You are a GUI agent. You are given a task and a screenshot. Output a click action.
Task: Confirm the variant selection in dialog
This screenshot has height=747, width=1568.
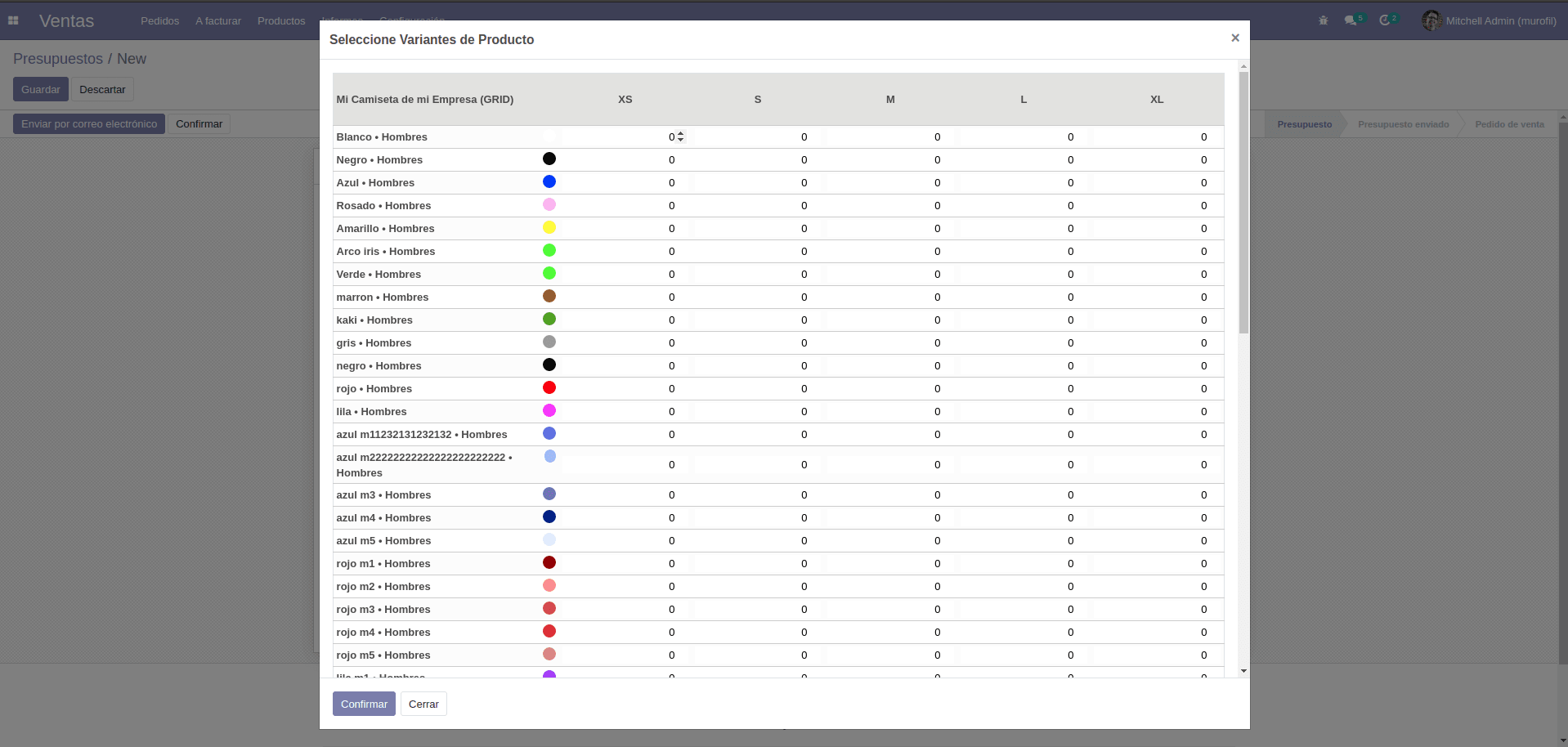[364, 704]
